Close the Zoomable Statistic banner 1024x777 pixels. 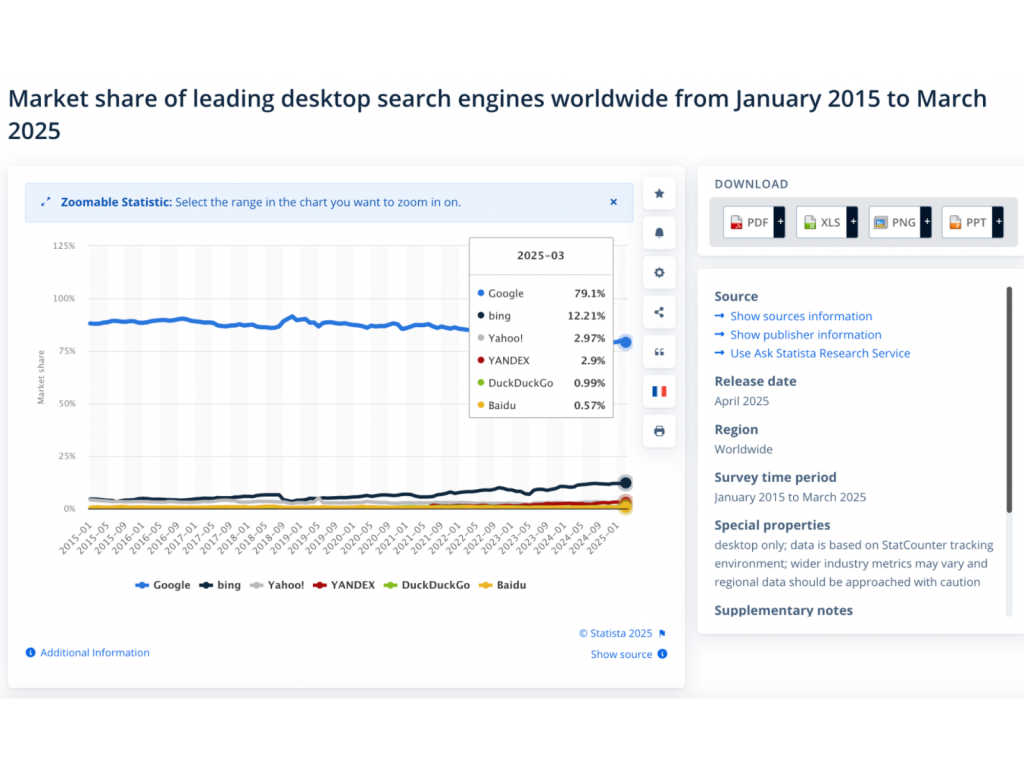click(614, 202)
